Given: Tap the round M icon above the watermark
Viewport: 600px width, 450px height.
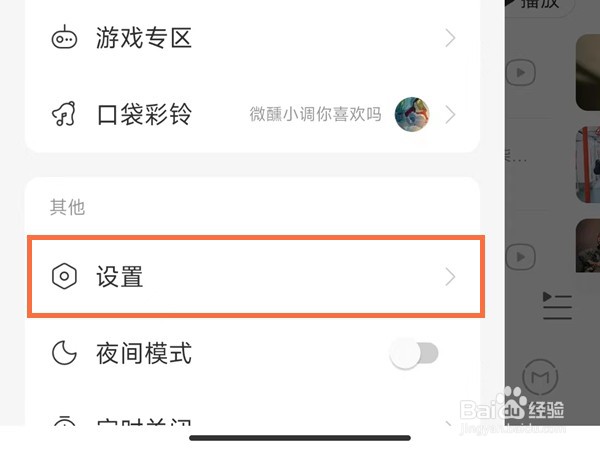Looking at the screenshot, I should pos(540,377).
